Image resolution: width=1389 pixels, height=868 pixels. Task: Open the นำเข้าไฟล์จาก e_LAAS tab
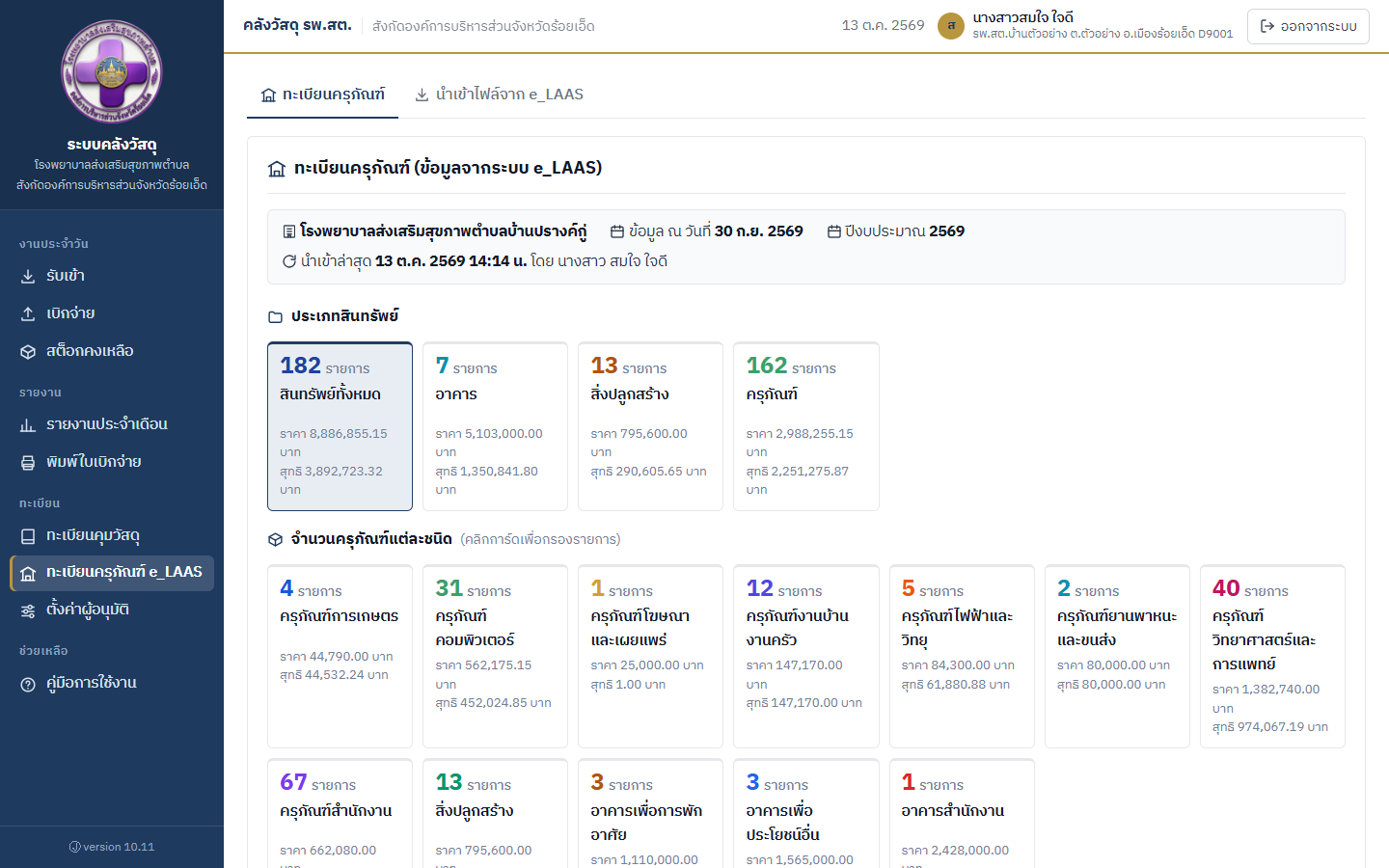click(499, 95)
